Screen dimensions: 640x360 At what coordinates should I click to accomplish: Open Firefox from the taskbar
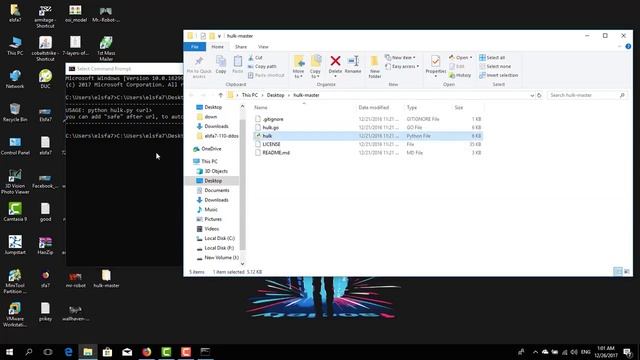click(147, 352)
